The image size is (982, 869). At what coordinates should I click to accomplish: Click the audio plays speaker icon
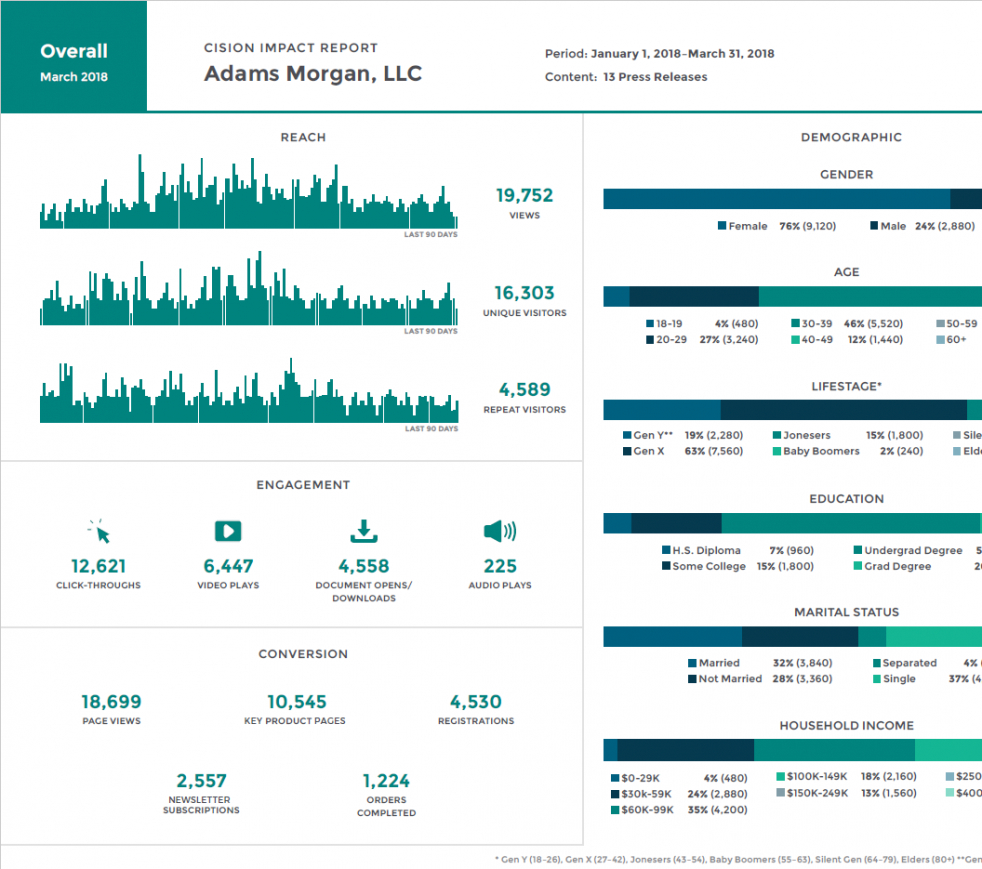[500, 531]
